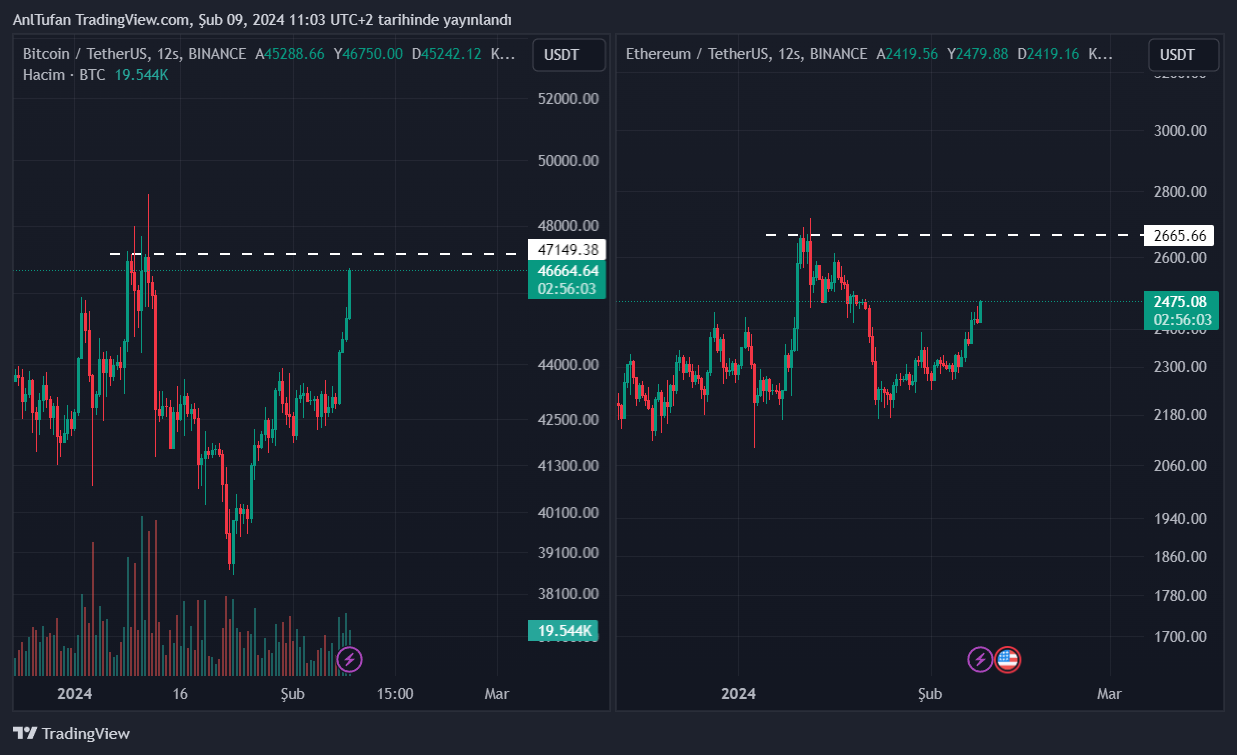Click the 2665.66 price line label
The height and width of the screenshot is (755, 1237).
point(1180,236)
